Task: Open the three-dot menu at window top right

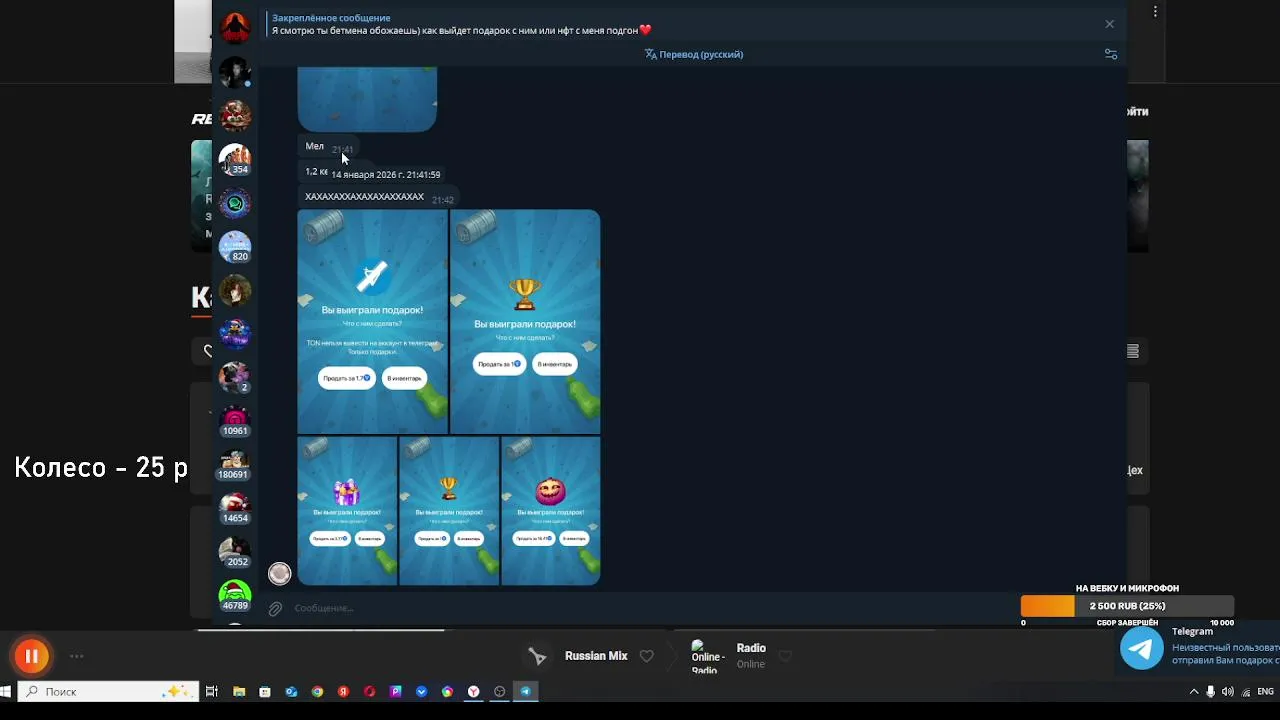Action: (x=1155, y=12)
